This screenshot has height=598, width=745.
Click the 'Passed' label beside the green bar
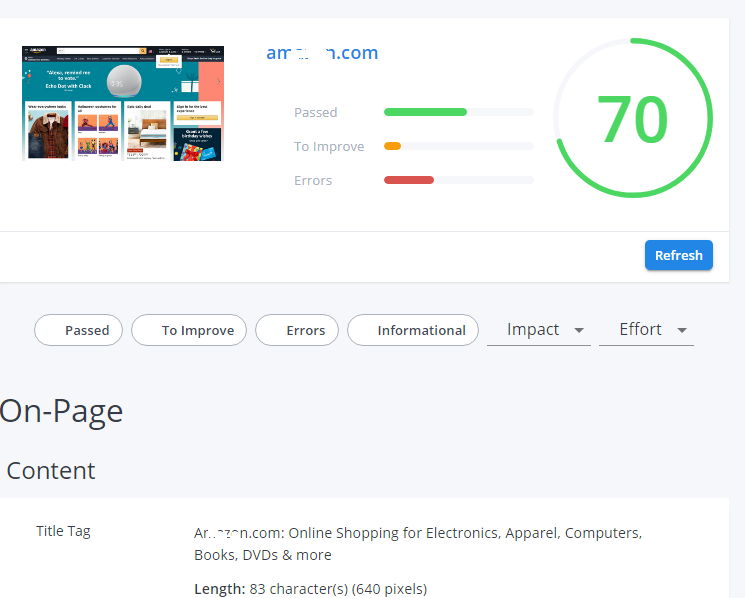pos(315,113)
